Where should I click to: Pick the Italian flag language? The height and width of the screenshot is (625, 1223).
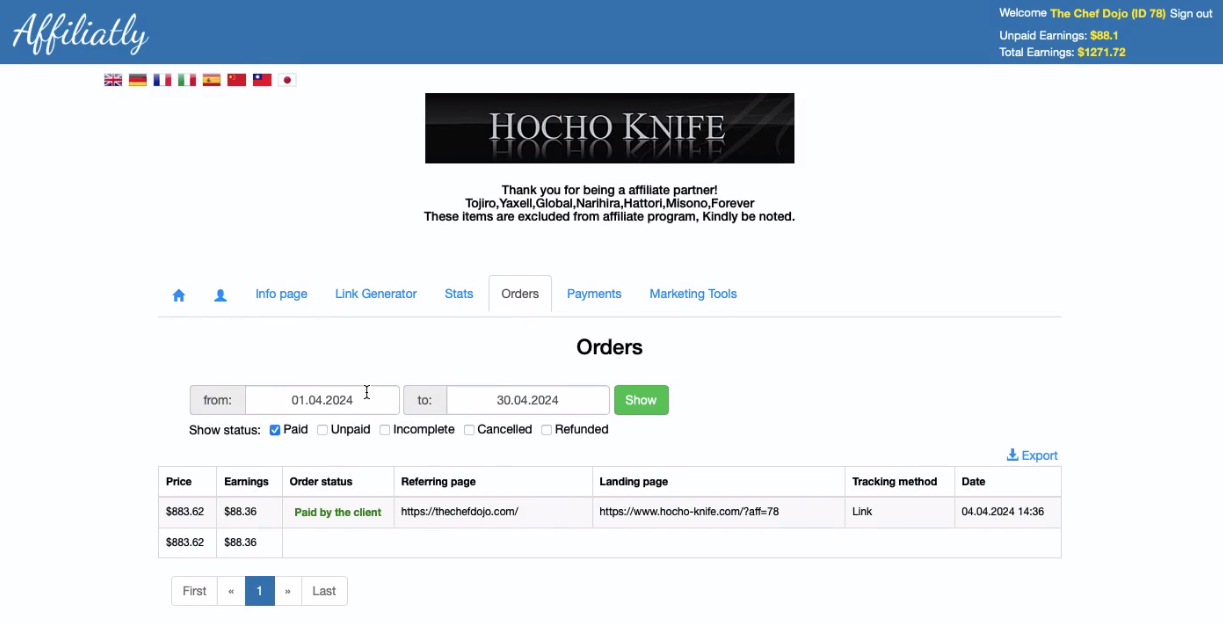pyautogui.click(x=187, y=80)
